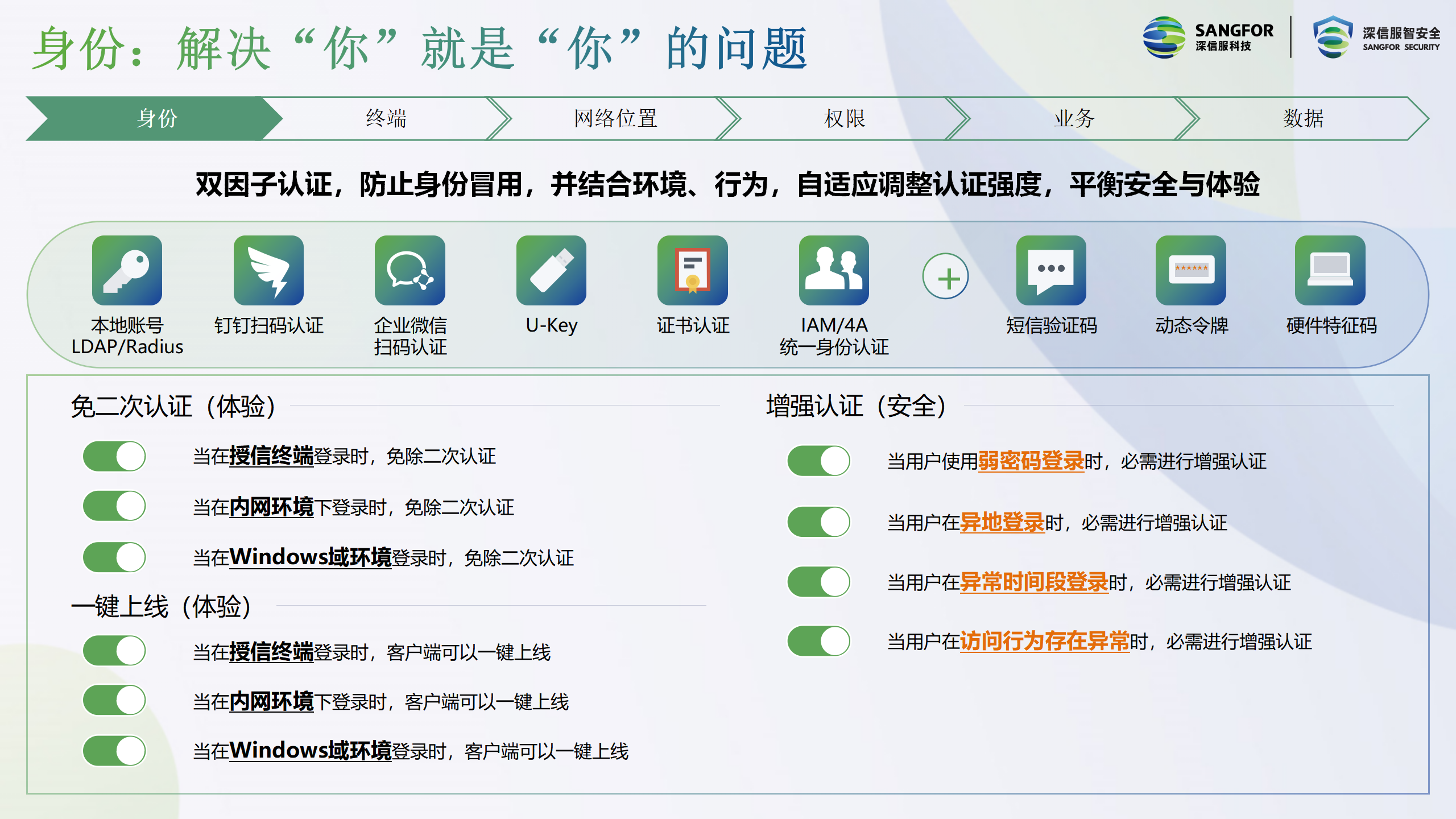The width and height of the screenshot is (1456, 819).
Task: Toggle 访问行为存在异常 enhanced authentication switch
Action: (818, 641)
